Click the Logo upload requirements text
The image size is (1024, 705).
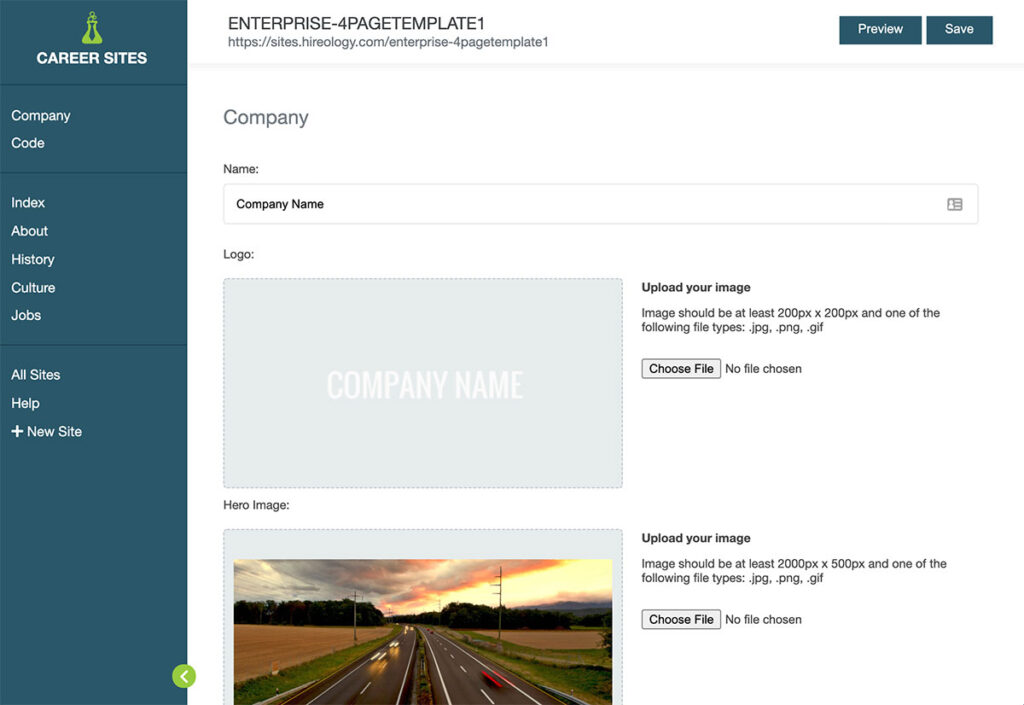[x=791, y=320]
